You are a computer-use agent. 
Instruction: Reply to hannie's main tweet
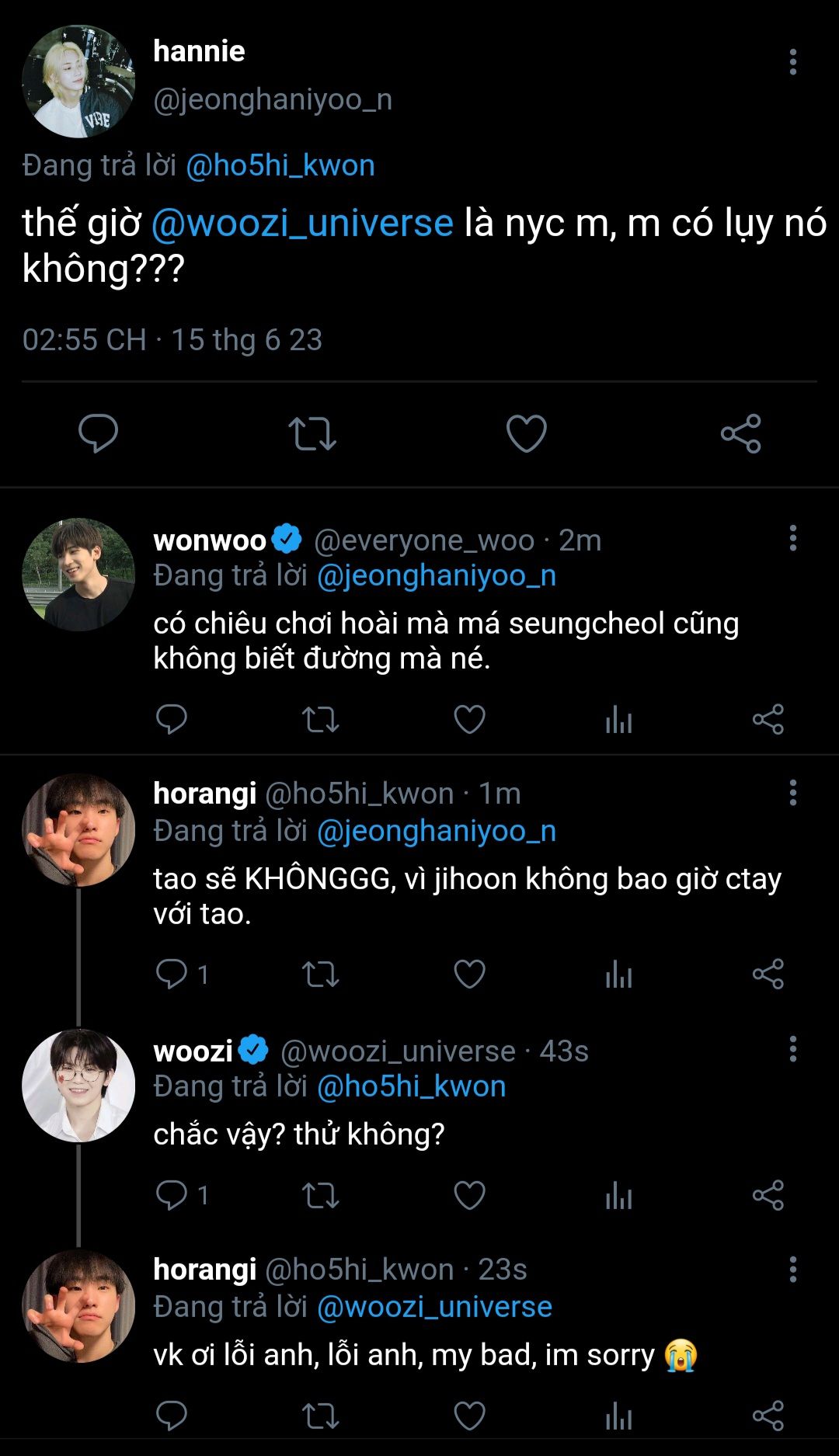click(98, 433)
